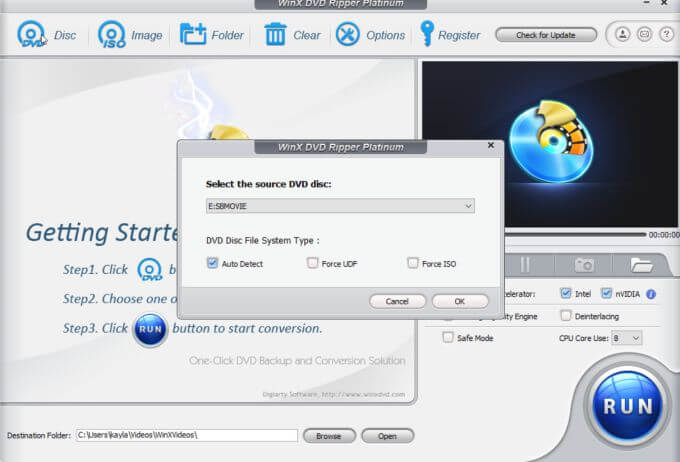Click the Image label in toolbar
Image resolution: width=680 pixels, height=462 pixels.
[147, 35]
